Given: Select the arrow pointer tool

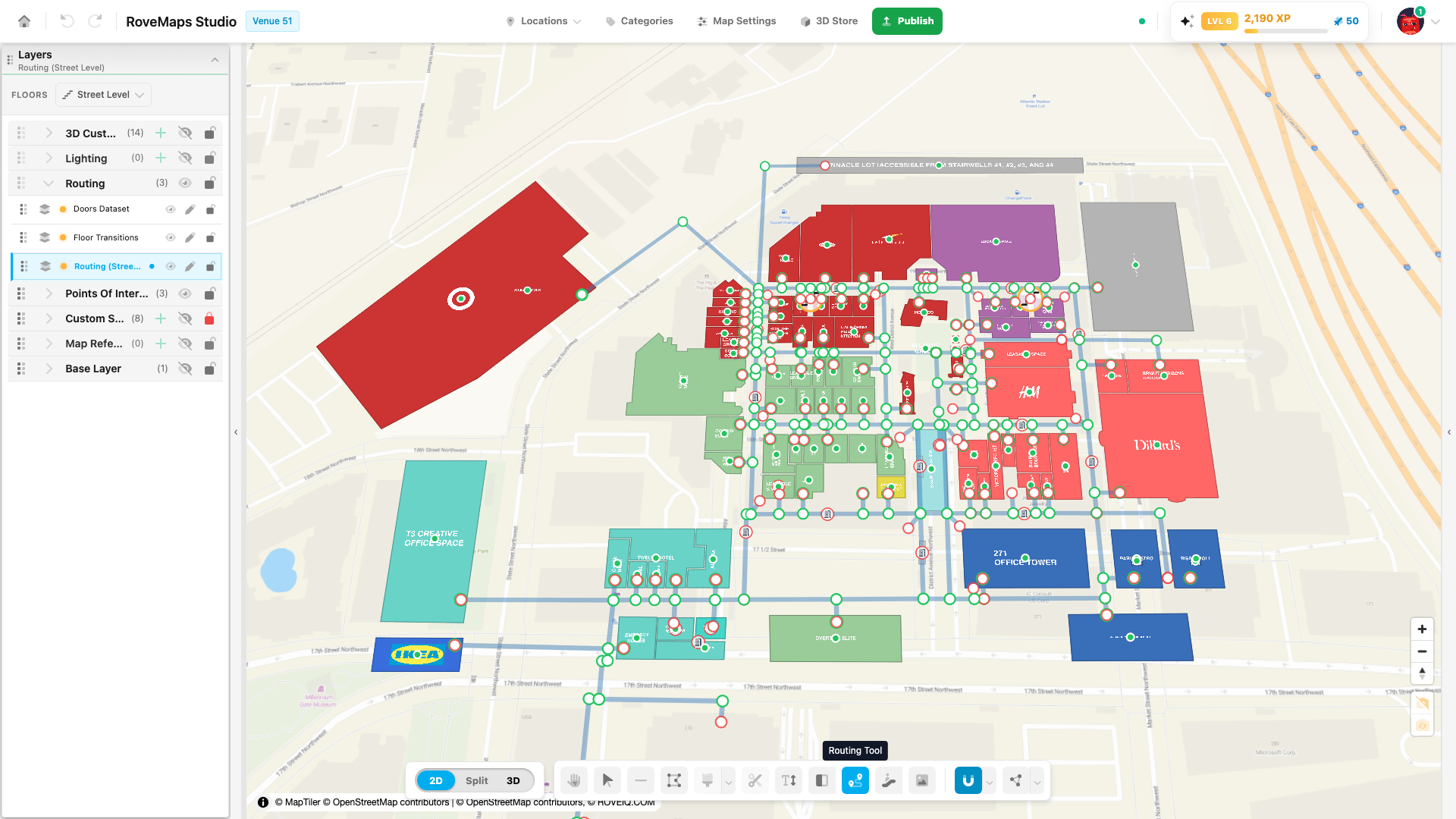Looking at the screenshot, I should (x=607, y=780).
